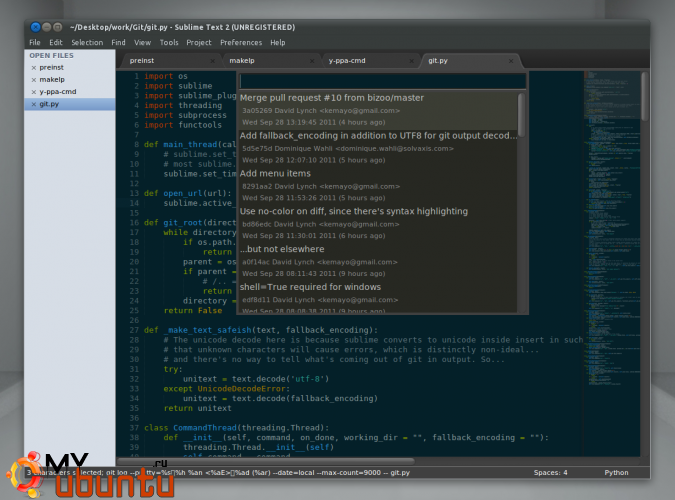The width and height of the screenshot is (675, 500).
Task: Open the View menu
Action: 142,43
